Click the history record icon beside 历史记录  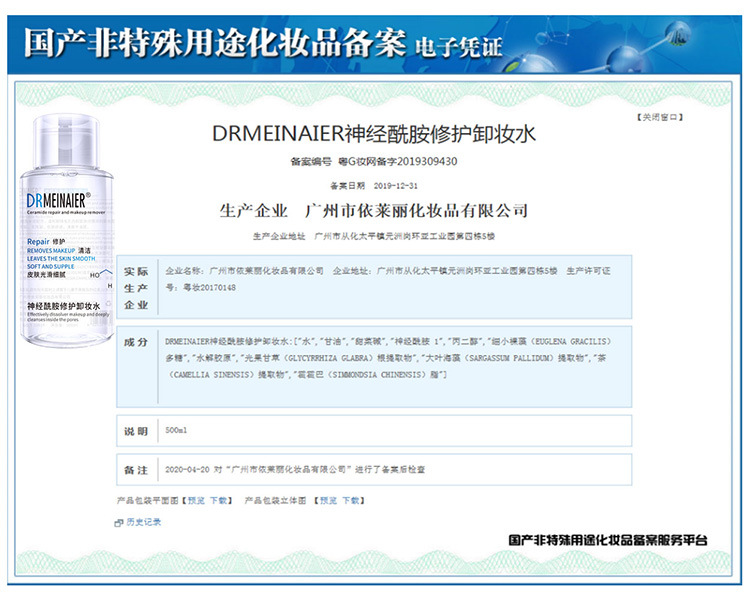(119, 522)
